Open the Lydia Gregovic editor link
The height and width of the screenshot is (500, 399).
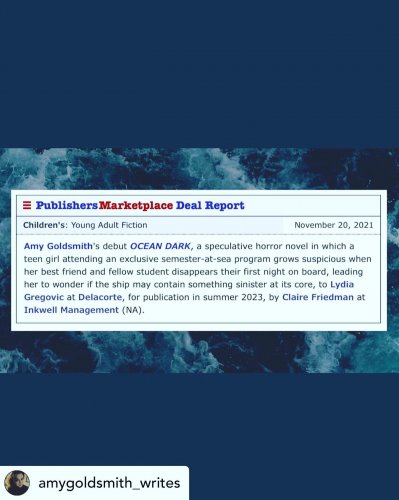pos(189,291)
